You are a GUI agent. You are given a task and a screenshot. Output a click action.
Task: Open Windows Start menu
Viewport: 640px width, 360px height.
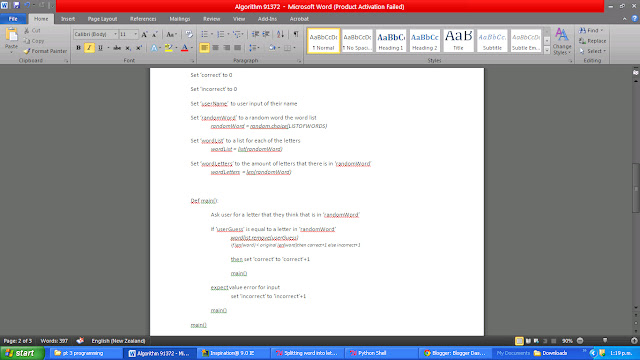22,353
